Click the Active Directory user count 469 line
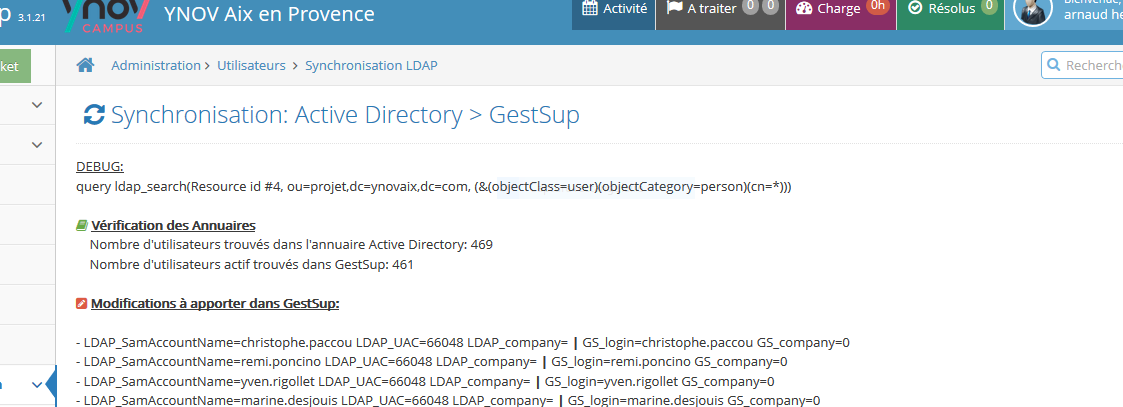The image size is (1123, 407). click(x=291, y=245)
